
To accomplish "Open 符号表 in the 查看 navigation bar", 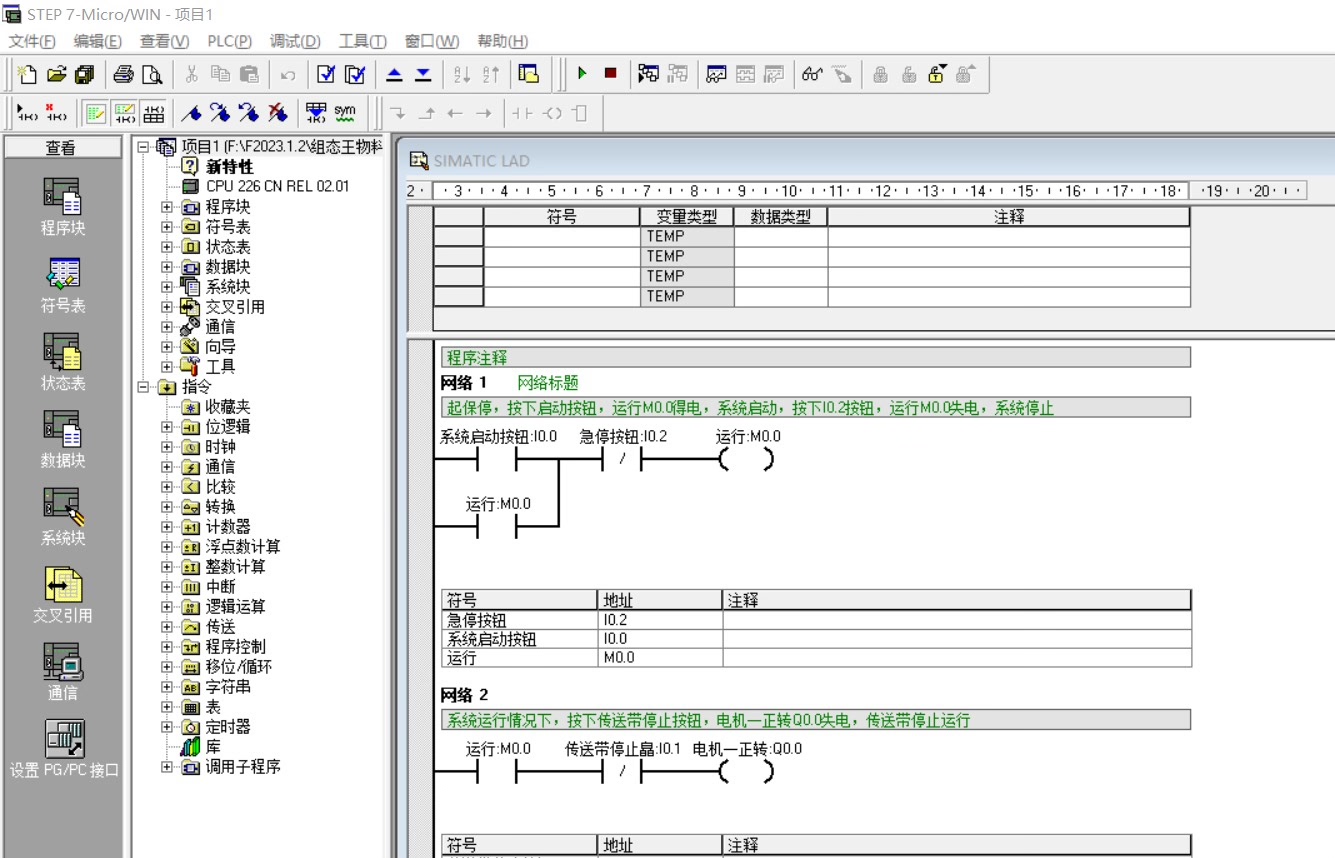I will [x=62, y=285].
